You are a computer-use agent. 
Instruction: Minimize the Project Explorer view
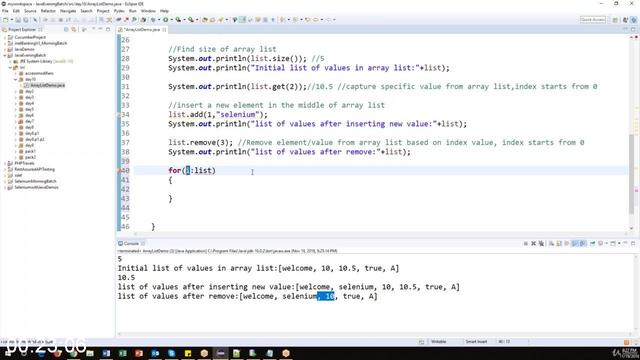[100, 29]
